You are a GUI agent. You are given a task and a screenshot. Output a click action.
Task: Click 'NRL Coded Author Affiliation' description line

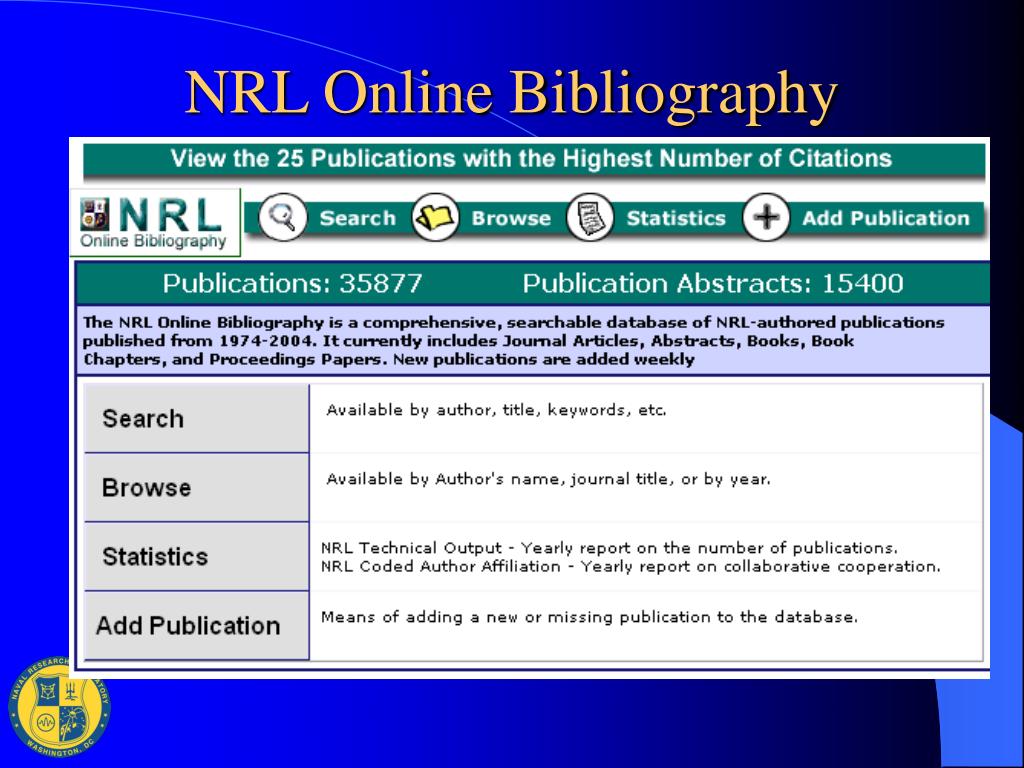coord(631,566)
